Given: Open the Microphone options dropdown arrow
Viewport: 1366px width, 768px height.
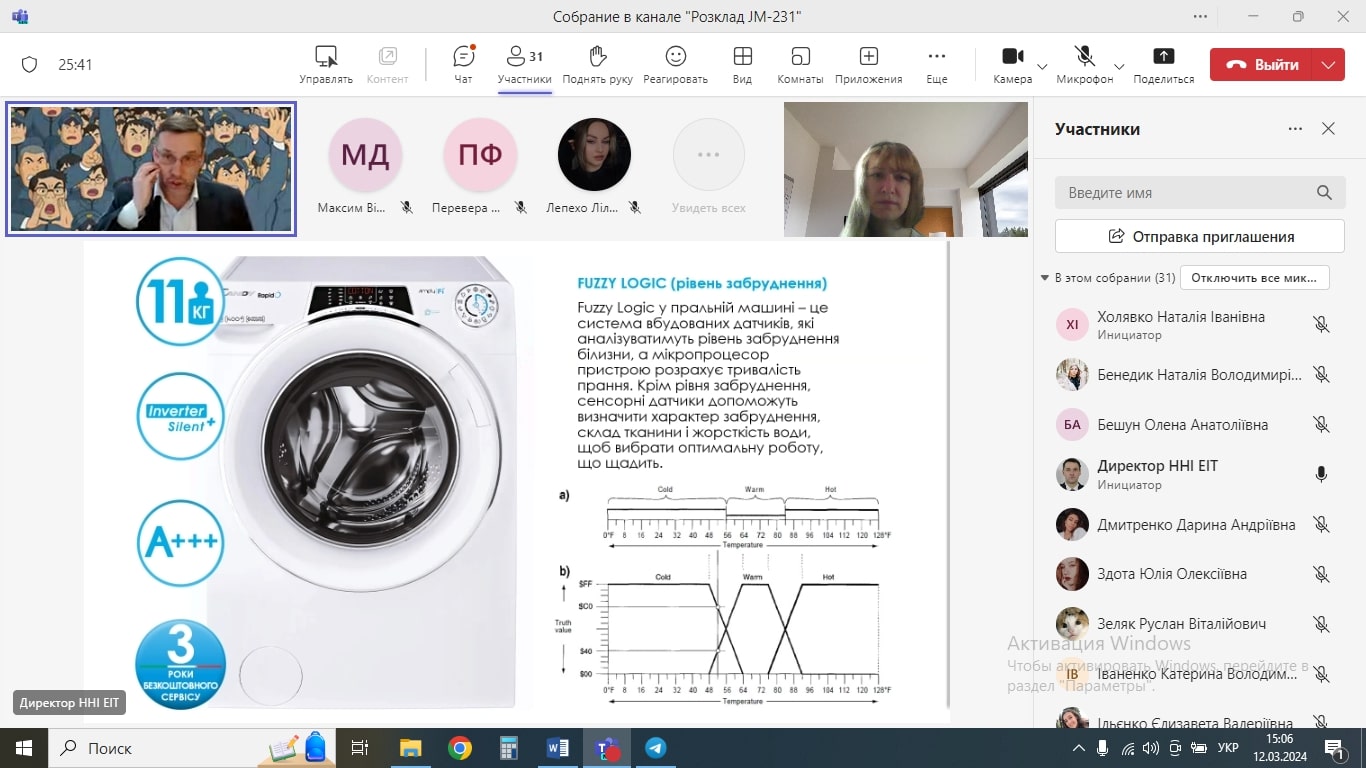Looking at the screenshot, I should [x=1119, y=66].
